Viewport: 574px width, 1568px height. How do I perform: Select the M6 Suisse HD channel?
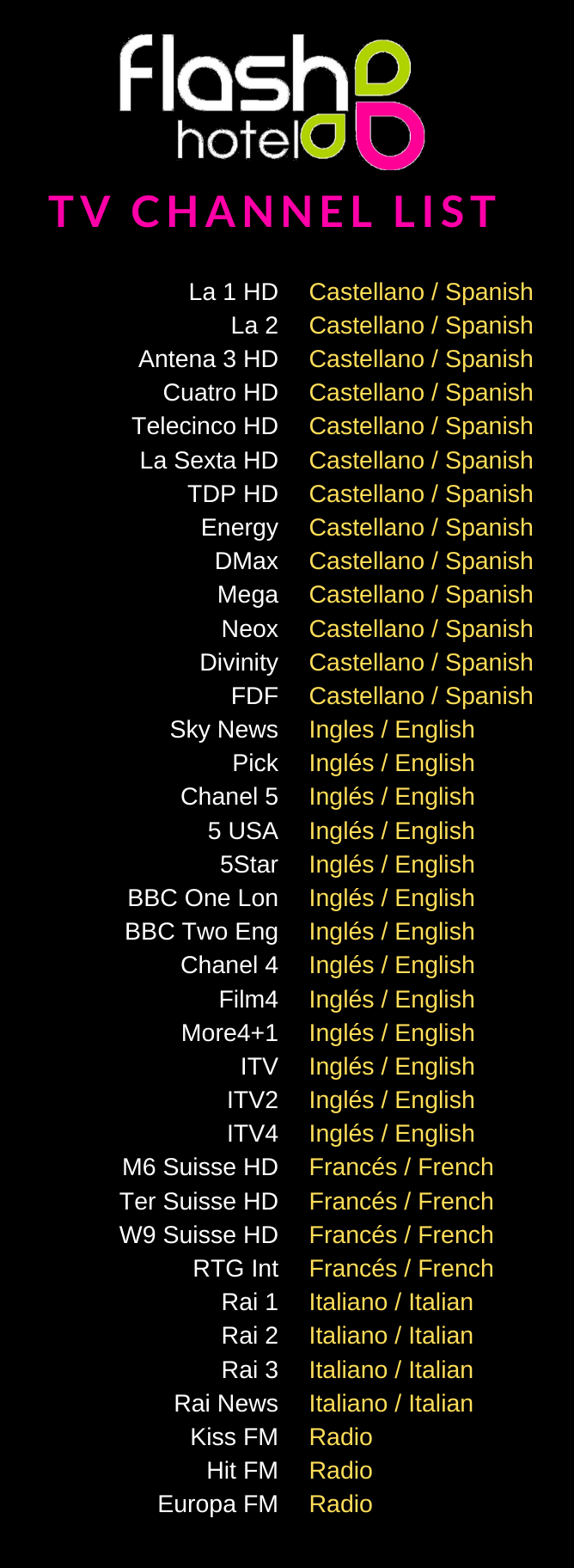pyautogui.click(x=200, y=1167)
